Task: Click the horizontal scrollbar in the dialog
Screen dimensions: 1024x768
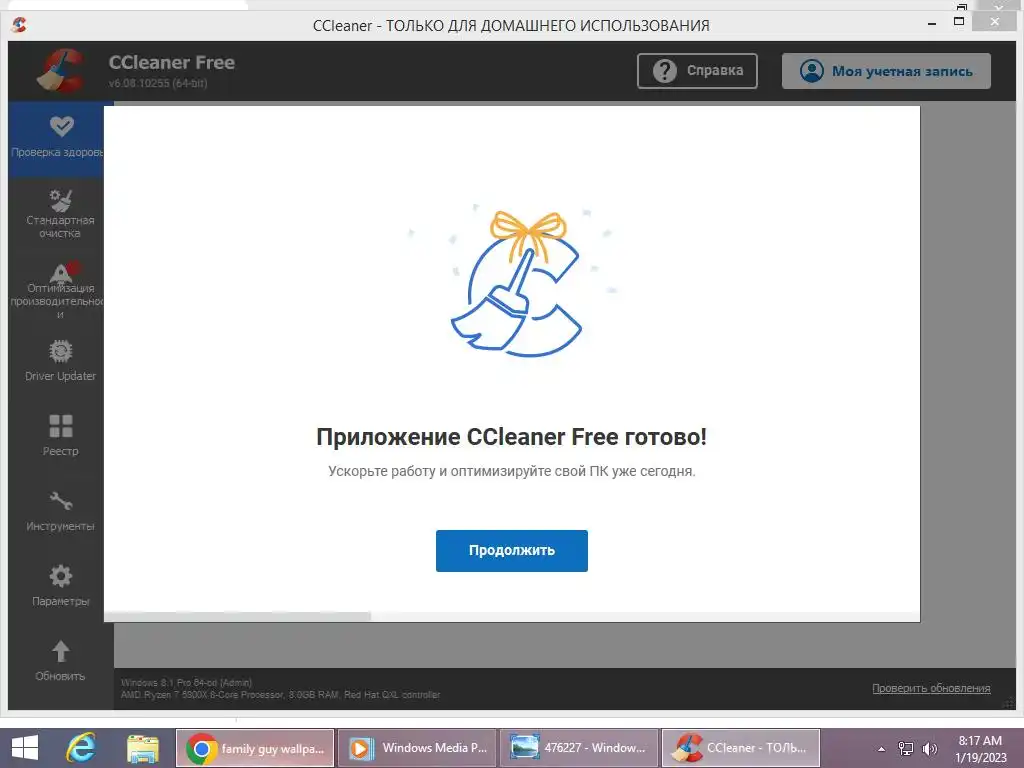Action: pos(238,616)
